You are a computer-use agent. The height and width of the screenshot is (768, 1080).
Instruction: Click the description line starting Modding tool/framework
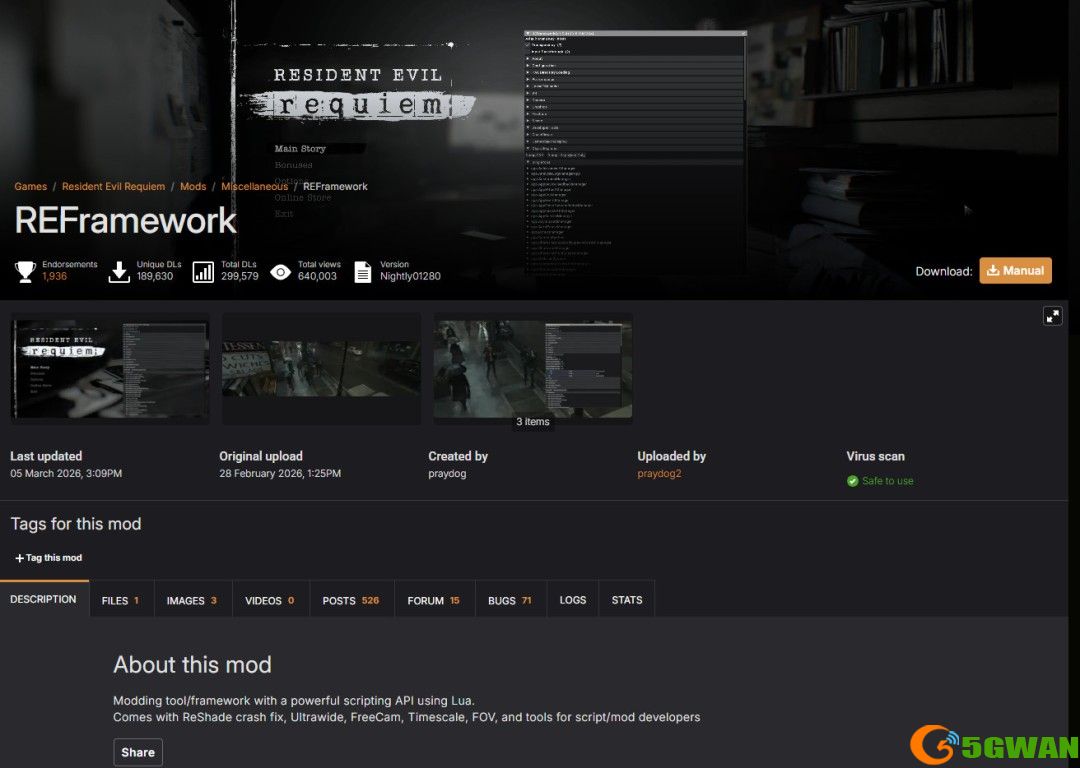(x=294, y=700)
